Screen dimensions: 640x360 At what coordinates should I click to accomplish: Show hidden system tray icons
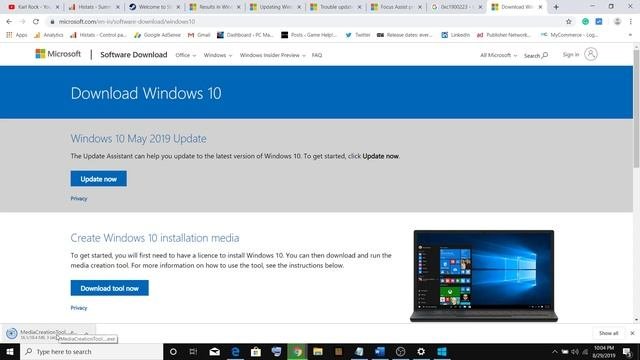(554, 351)
